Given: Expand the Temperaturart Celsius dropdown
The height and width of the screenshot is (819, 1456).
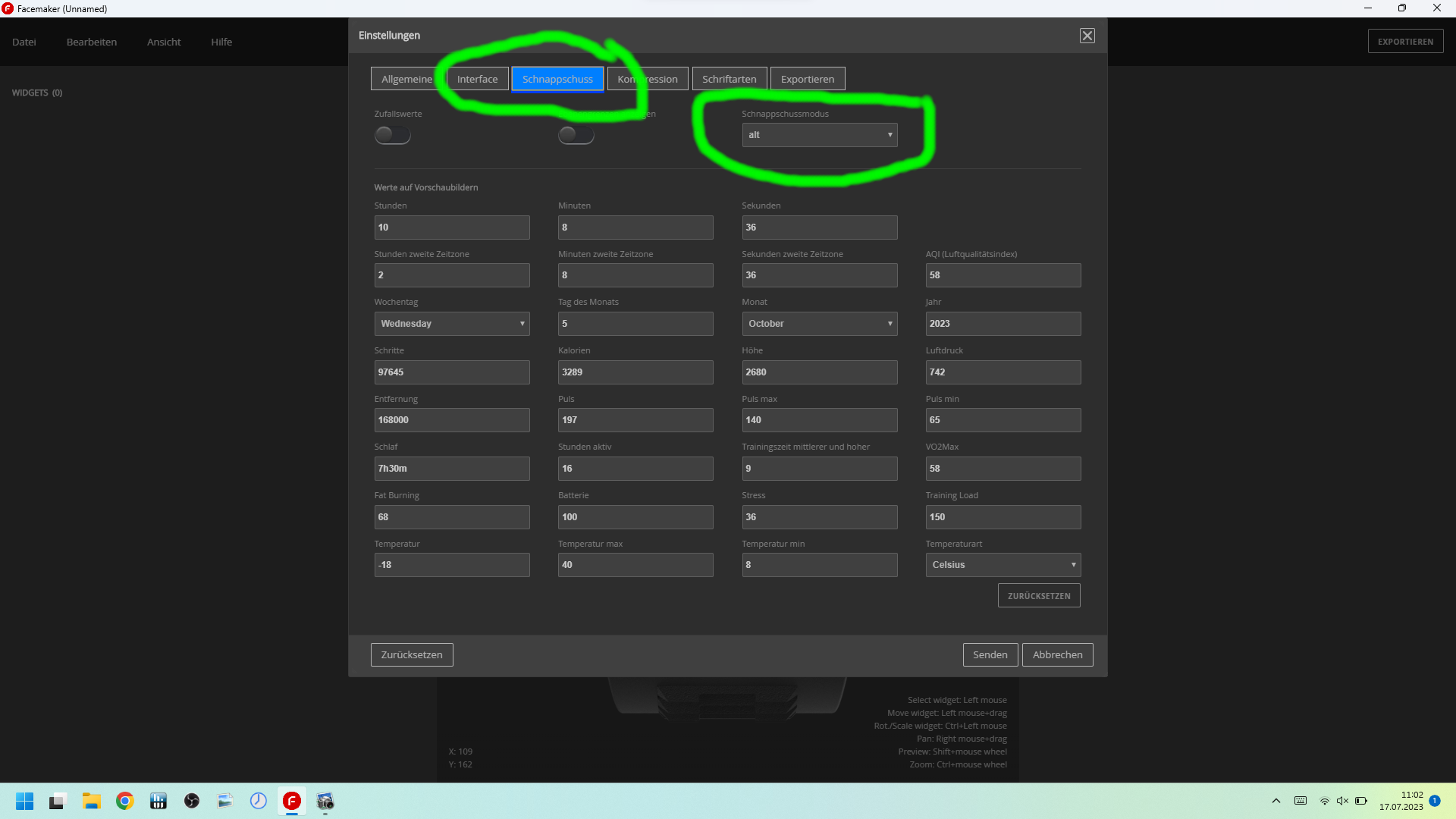Looking at the screenshot, I should [x=1003, y=565].
